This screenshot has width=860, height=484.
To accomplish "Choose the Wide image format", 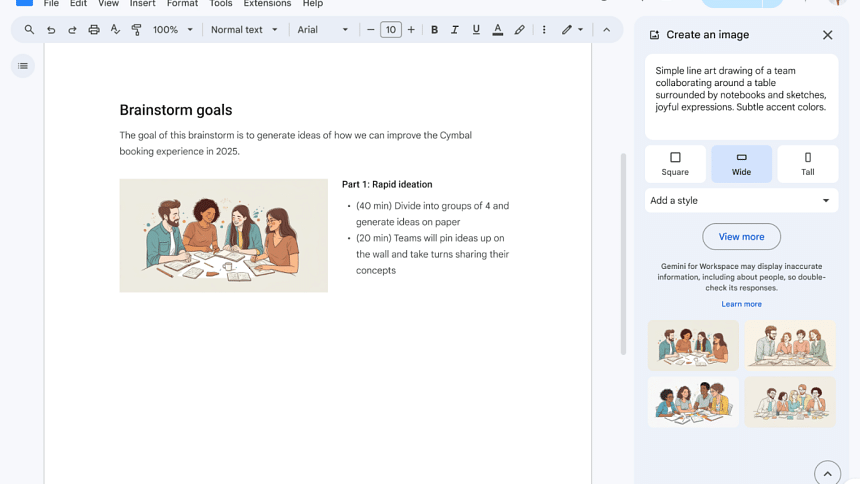I will pos(741,164).
